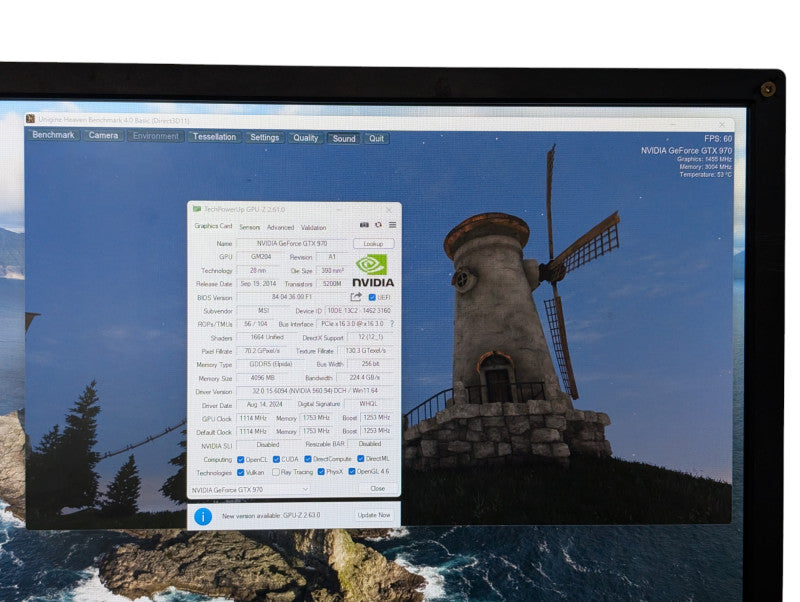Toggle the Vulkan checkbox
Image resolution: width=800 pixels, height=602 pixels.
241,472
